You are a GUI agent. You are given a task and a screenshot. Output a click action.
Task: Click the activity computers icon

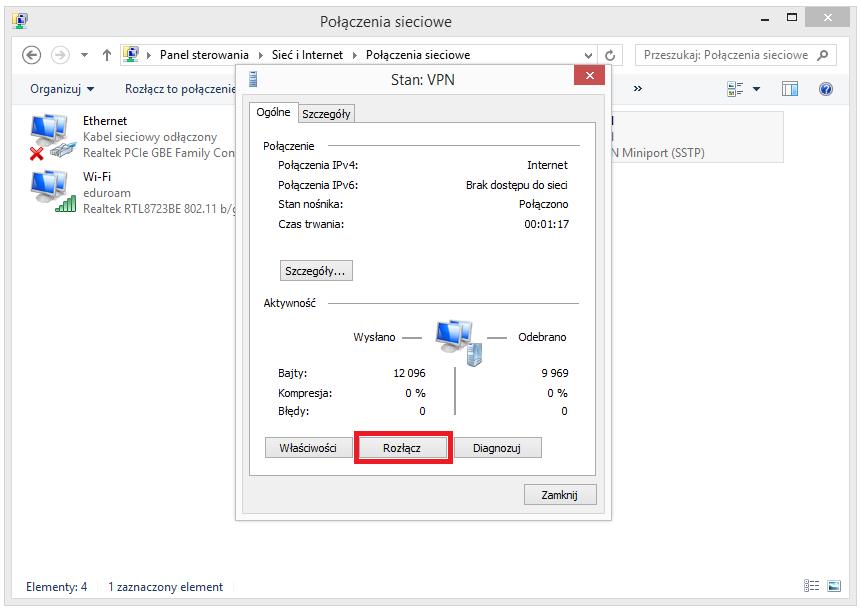(459, 343)
